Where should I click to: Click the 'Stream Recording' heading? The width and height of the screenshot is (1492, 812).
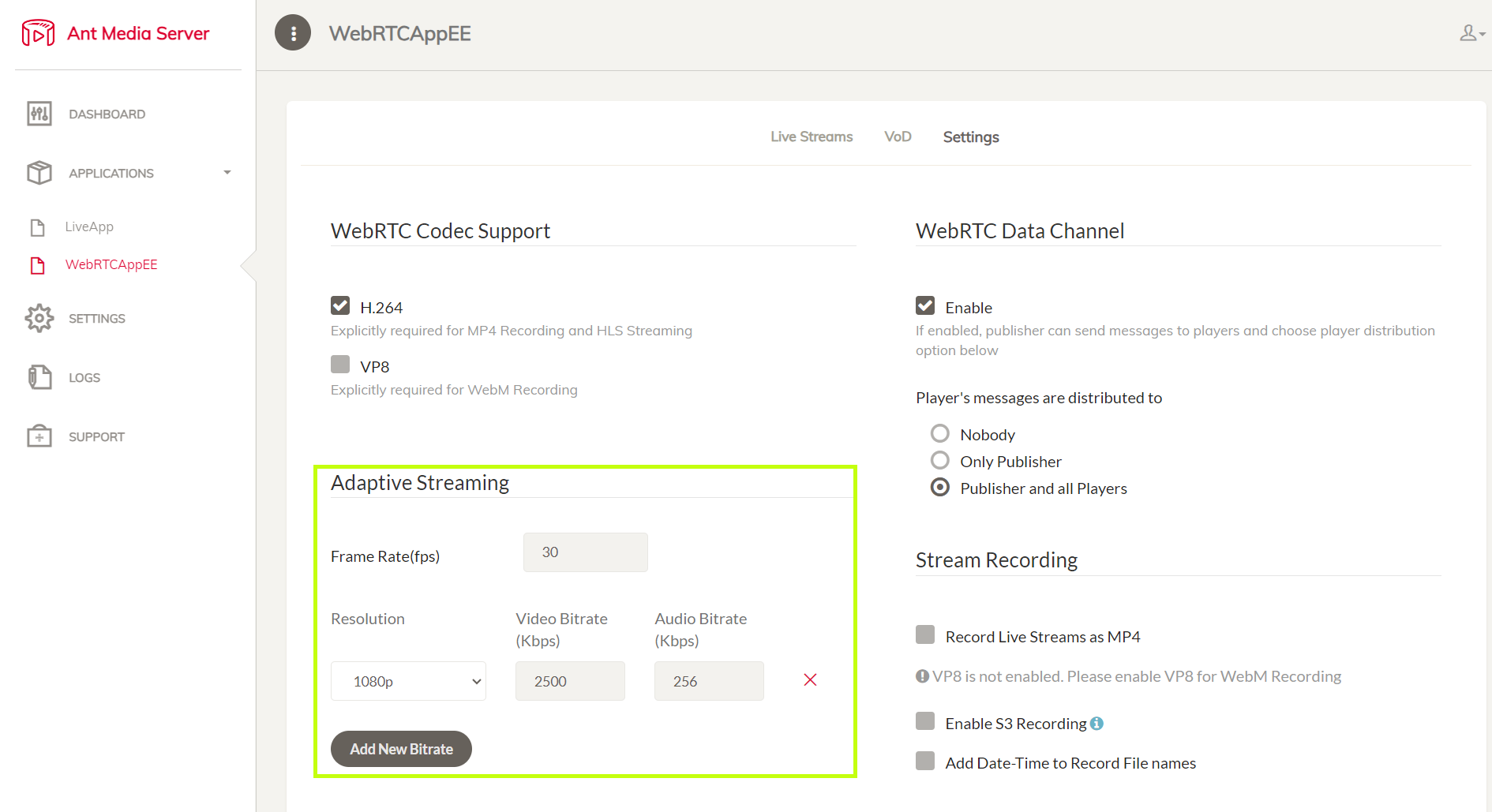coord(996,560)
